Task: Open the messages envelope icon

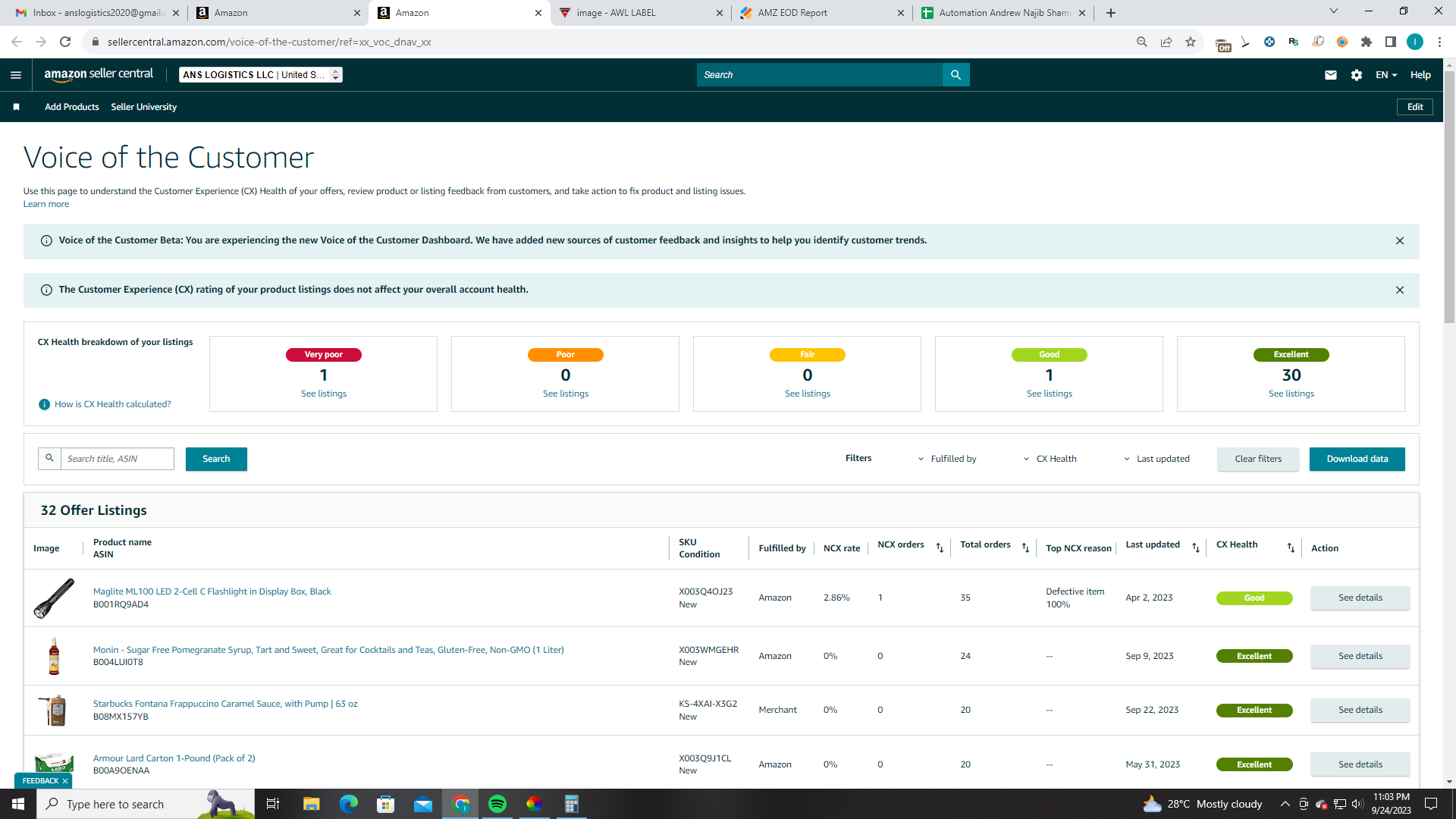Action: (1331, 75)
